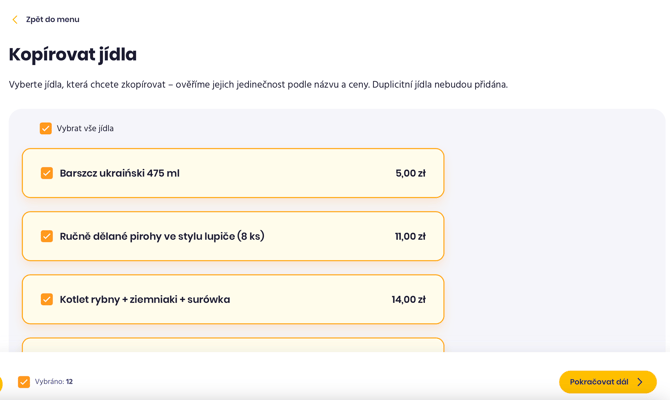Image resolution: width=670 pixels, height=400 pixels.
Task: Uncheck the Ručně dělané pirohy checkbox
Action: click(47, 236)
